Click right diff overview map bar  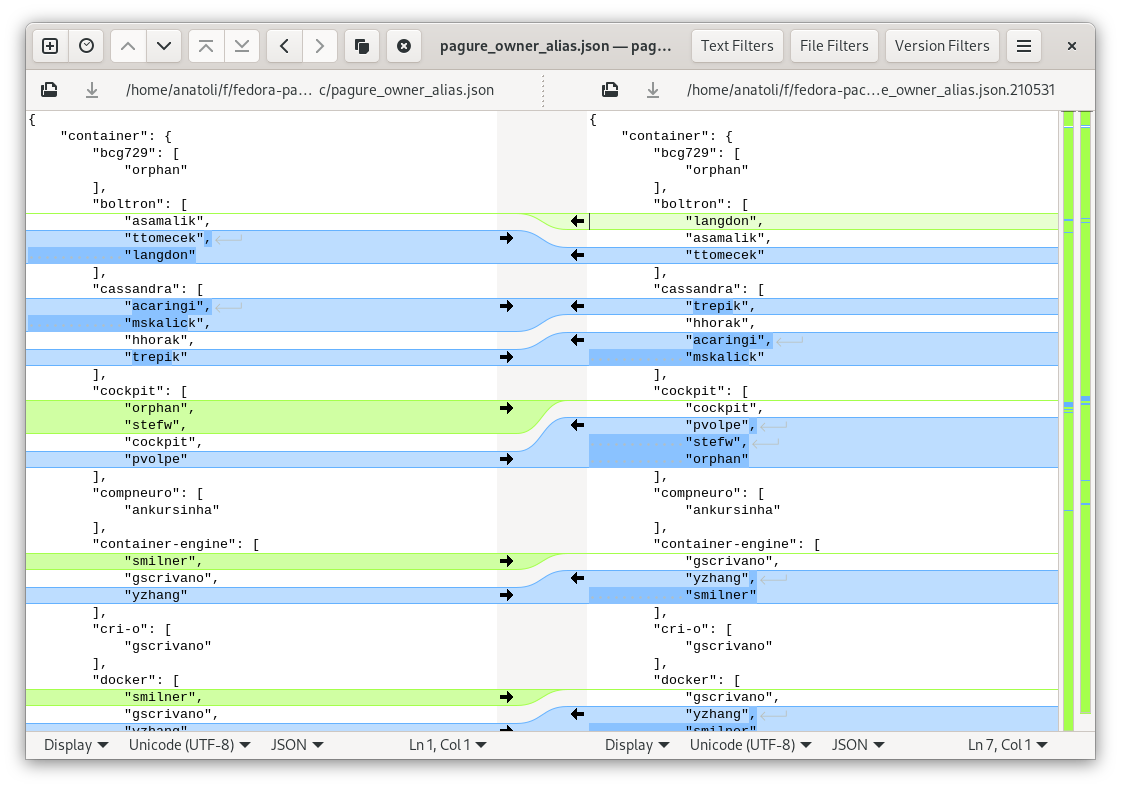point(1085,413)
